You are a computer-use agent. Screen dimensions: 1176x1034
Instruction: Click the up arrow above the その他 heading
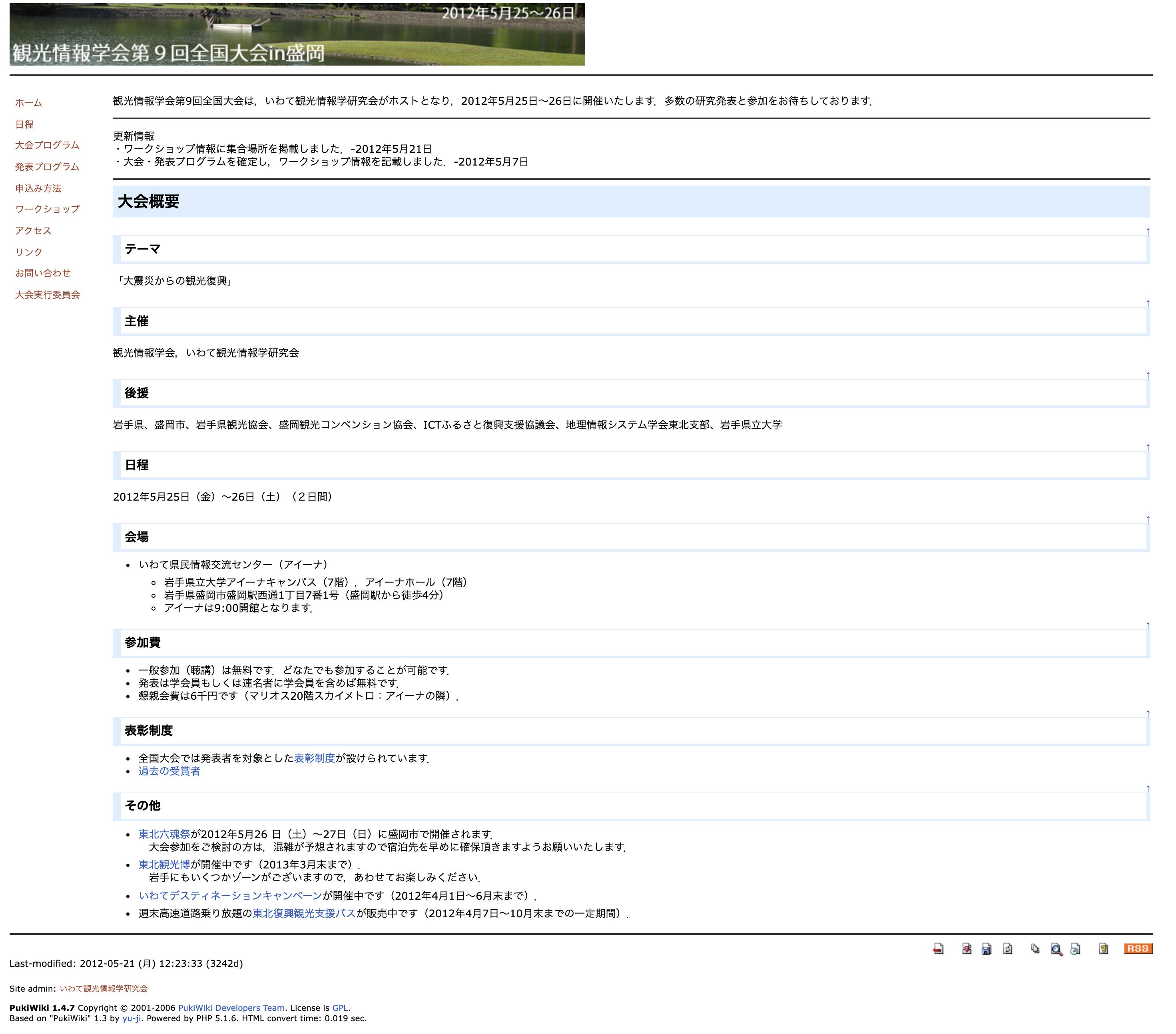(1148, 789)
